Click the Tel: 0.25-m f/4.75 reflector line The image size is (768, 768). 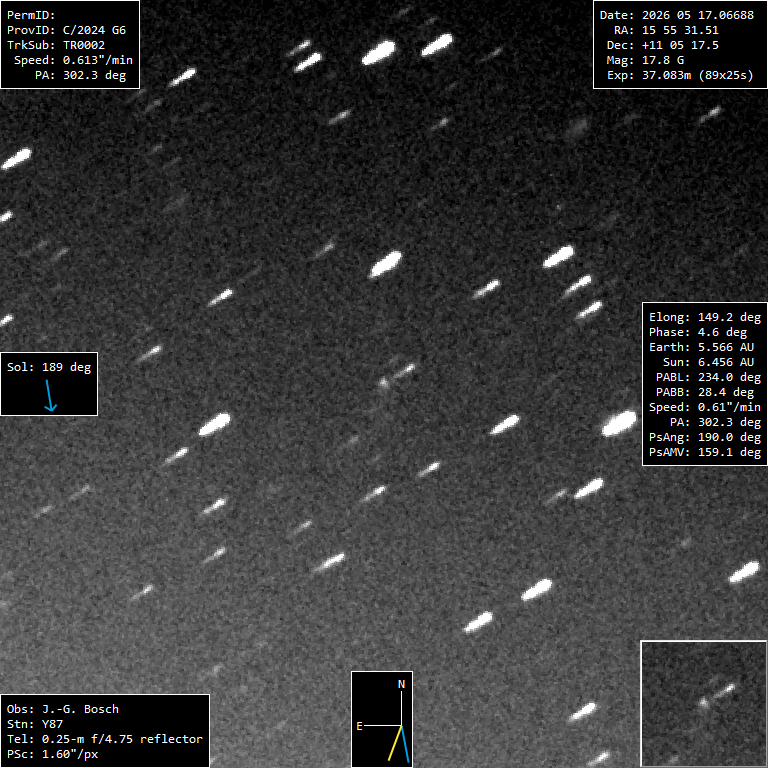click(x=105, y=739)
